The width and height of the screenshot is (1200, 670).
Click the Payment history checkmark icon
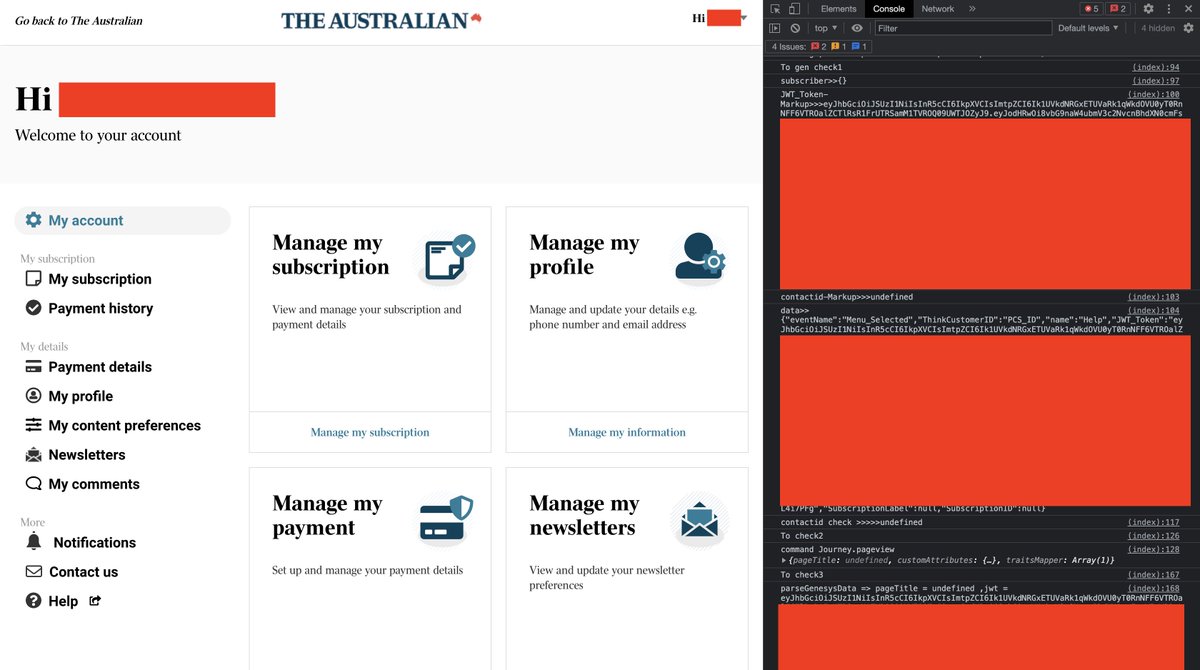[33, 308]
